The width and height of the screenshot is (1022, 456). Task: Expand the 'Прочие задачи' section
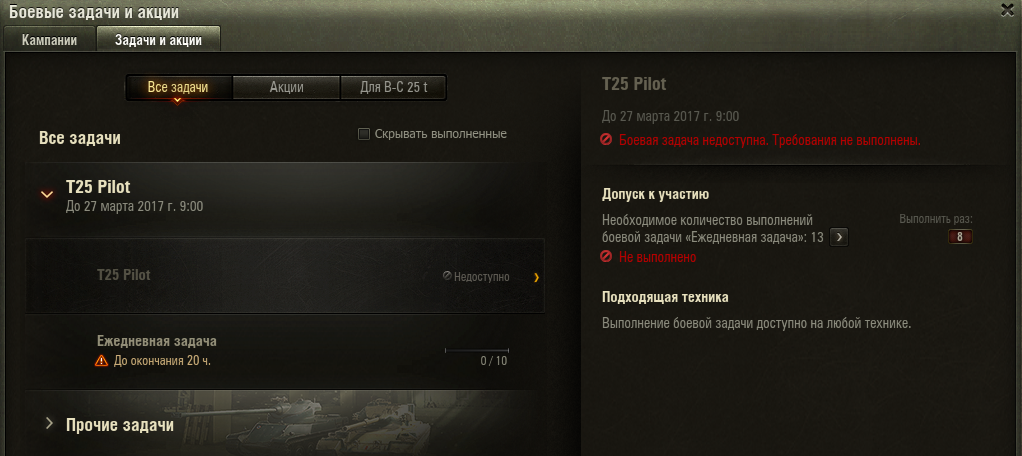pos(49,424)
